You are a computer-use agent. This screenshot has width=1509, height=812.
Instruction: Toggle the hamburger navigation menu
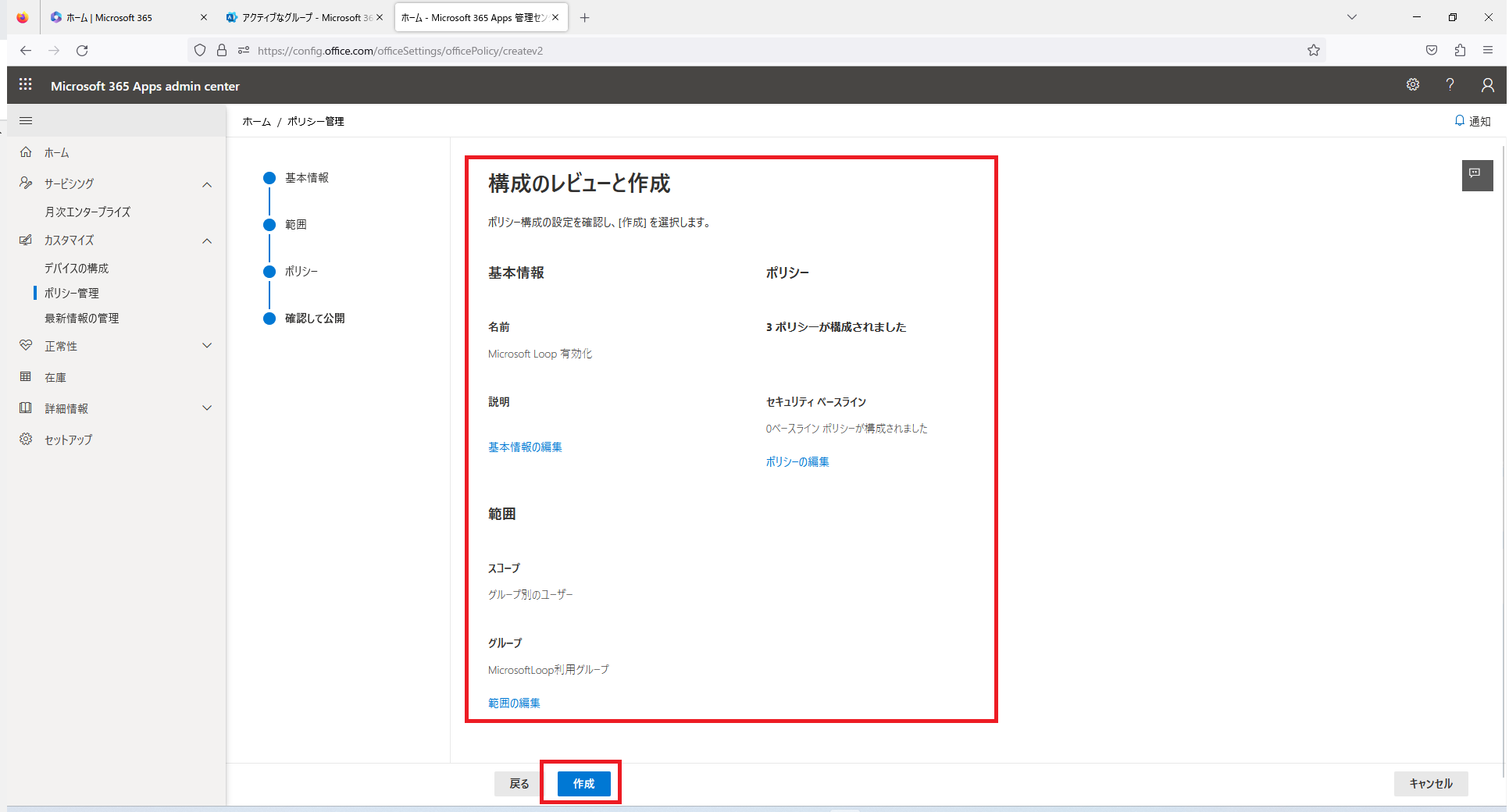pos(26,120)
